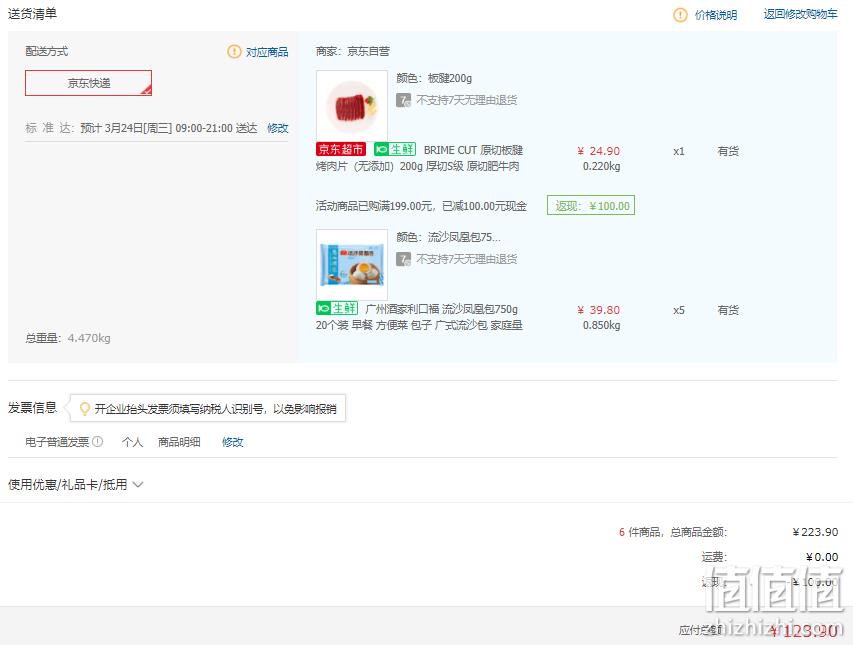Click the info icon beside 电子普通发票
Screen dimensions: 853x645
point(97,442)
